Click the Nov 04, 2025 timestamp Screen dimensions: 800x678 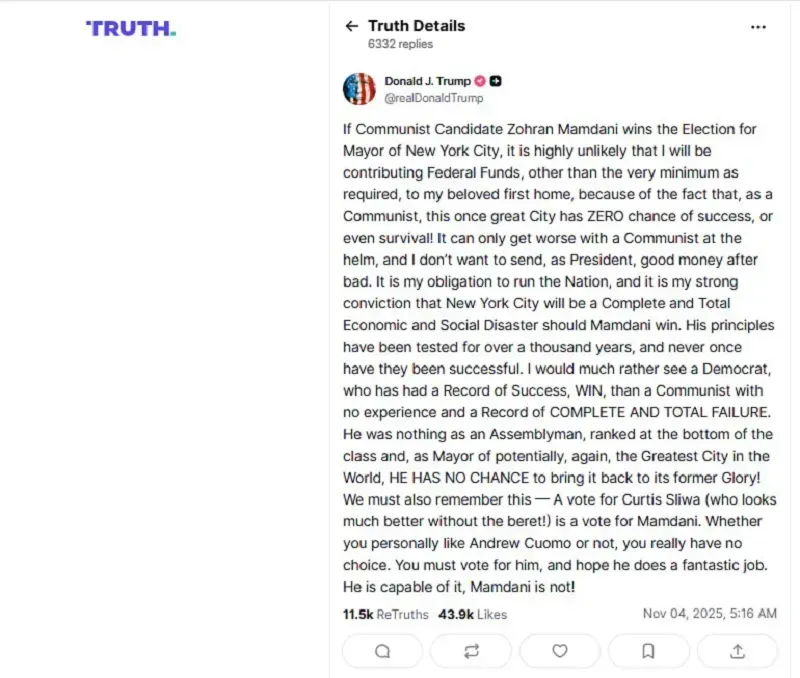point(709,614)
